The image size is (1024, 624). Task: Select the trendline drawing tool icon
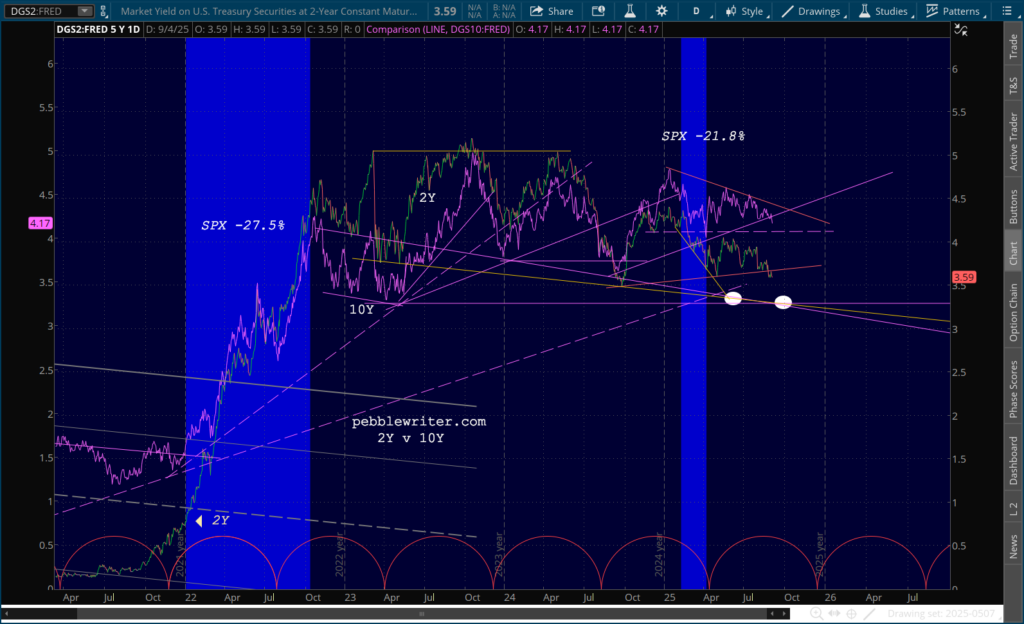(869, 614)
